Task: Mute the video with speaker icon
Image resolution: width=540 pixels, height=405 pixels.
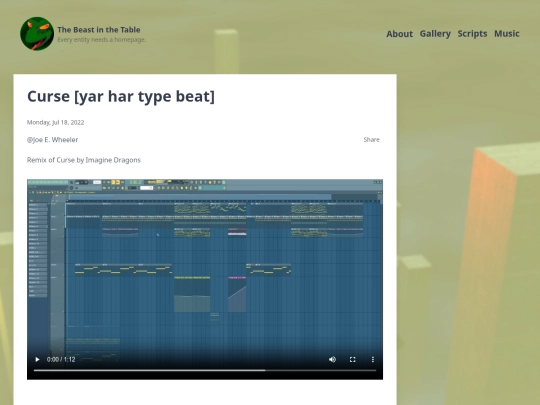Action: pyautogui.click(x=332, y=359)
